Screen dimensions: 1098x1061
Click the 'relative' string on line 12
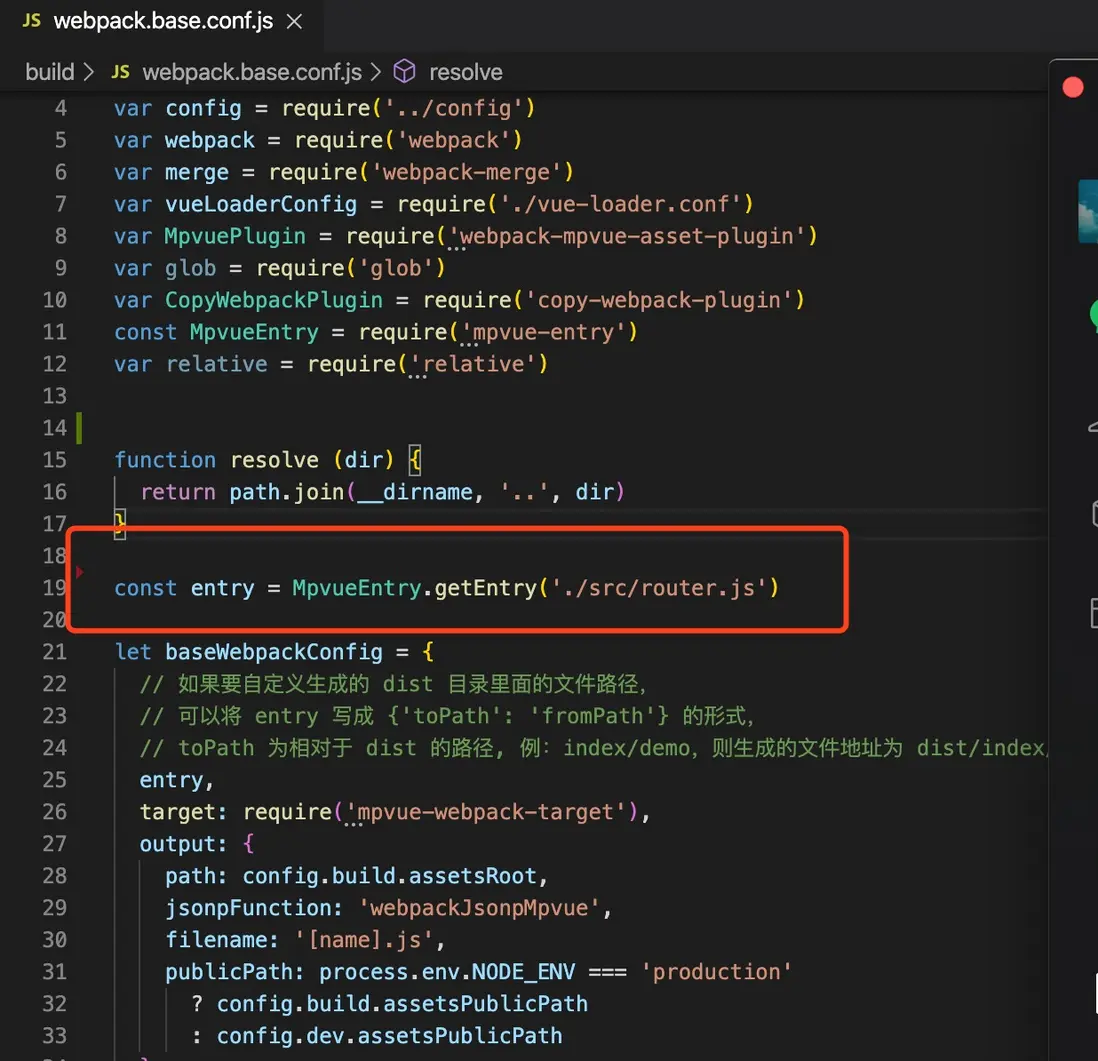pyautogui.click(x=473, y=364)
